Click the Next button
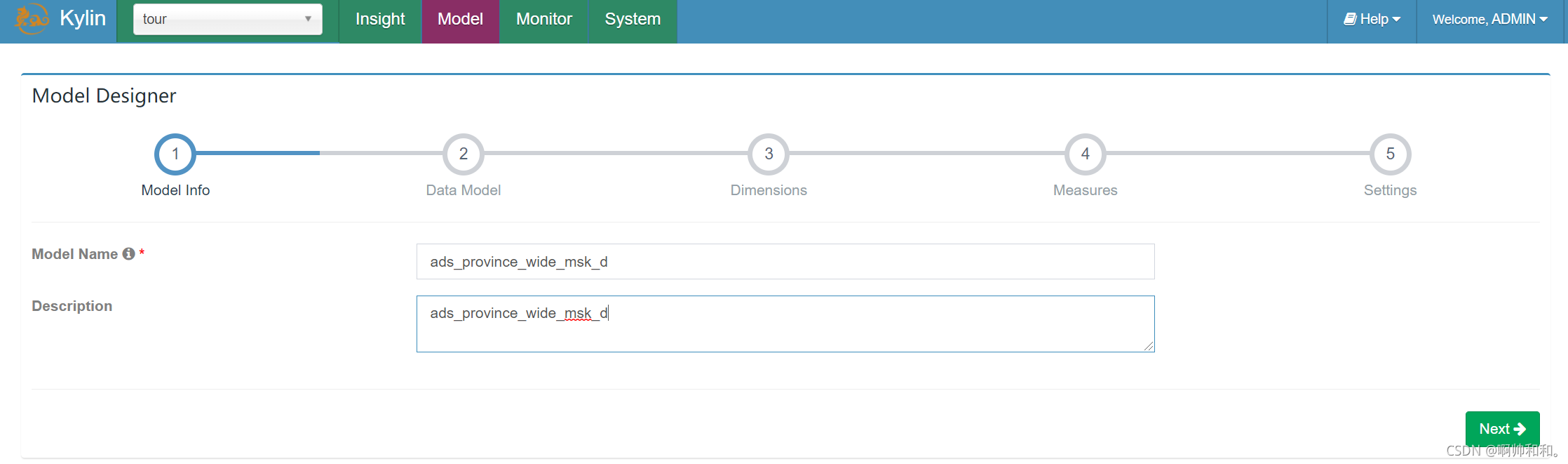The height and width of the screenshot is (464, 1568). tap(1502, 428)
